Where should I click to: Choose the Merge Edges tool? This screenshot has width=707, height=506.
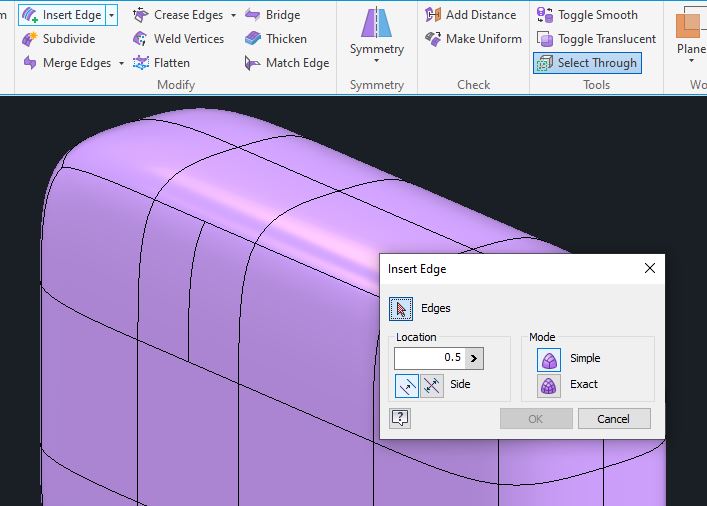(x=67, y=63)
